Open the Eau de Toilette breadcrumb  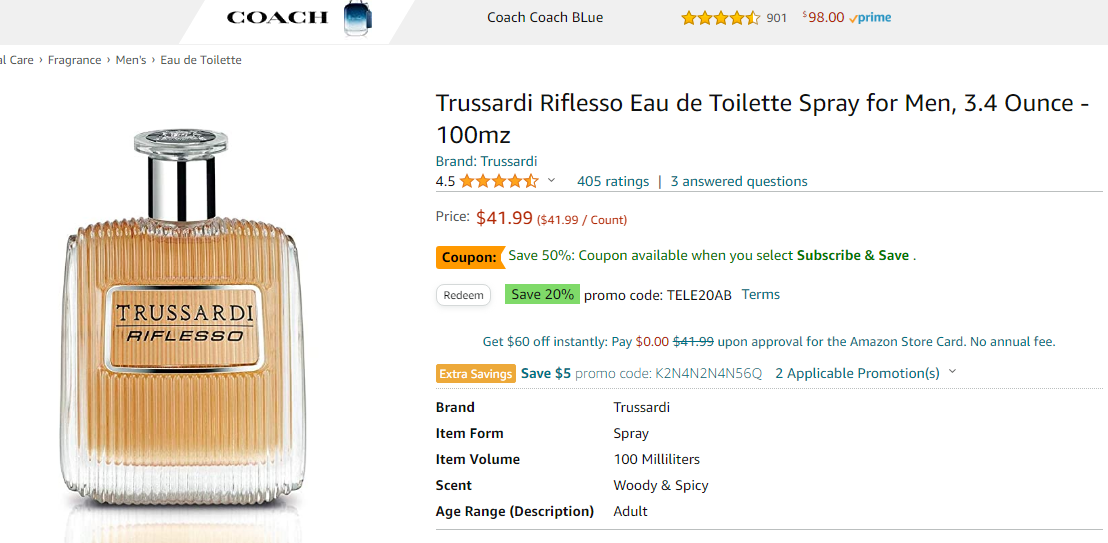coord(201,60)
